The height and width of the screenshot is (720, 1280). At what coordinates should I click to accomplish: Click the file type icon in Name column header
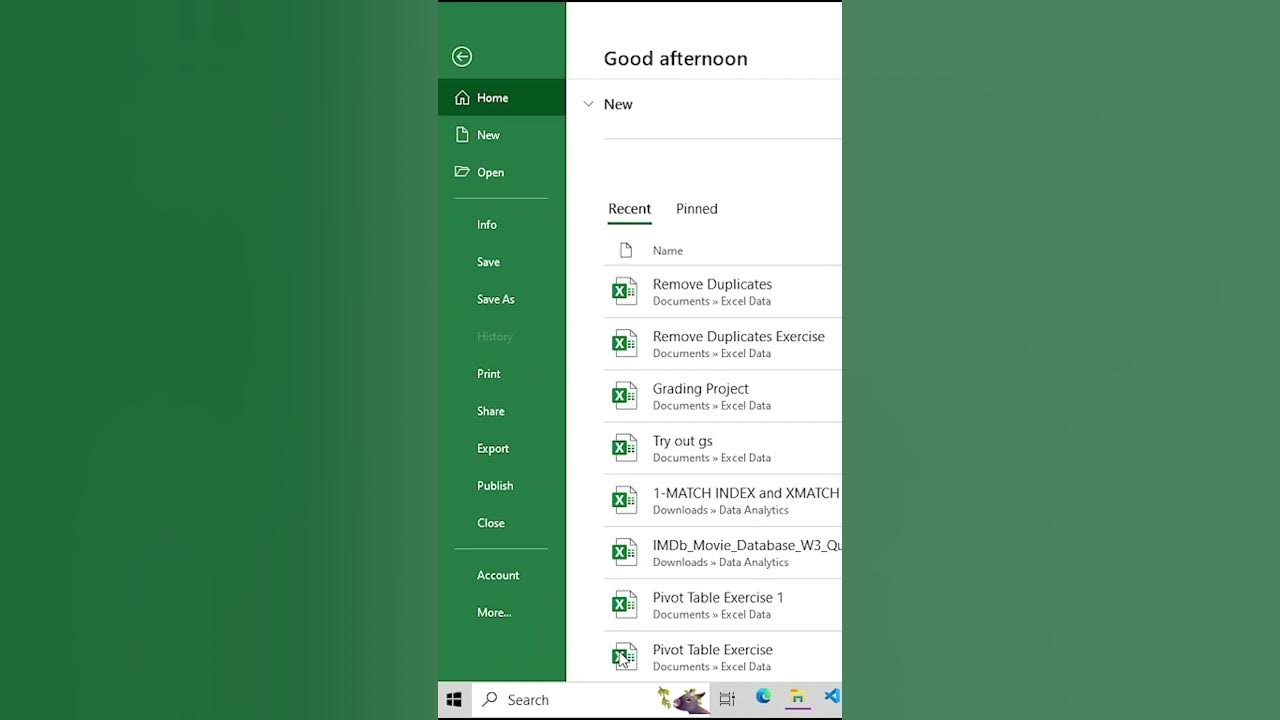(x=626, y=250)
